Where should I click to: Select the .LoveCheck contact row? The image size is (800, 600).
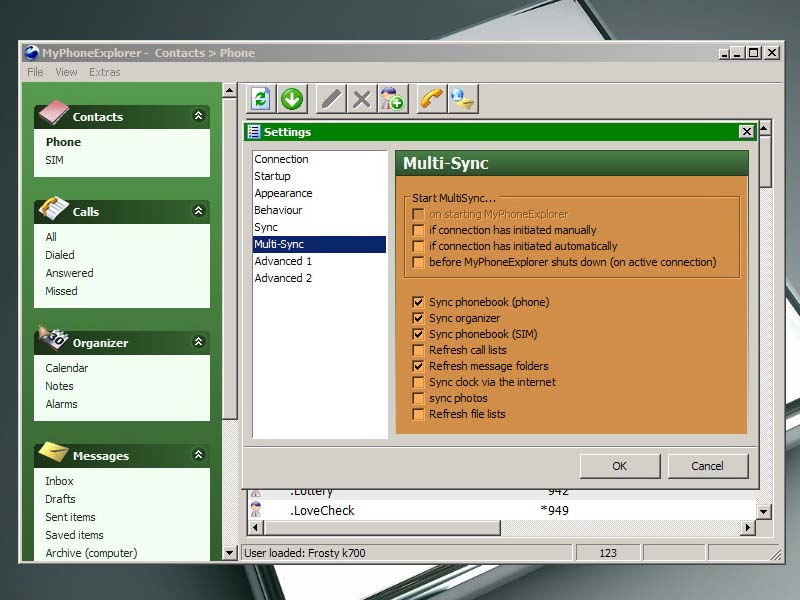coord(502,510)
